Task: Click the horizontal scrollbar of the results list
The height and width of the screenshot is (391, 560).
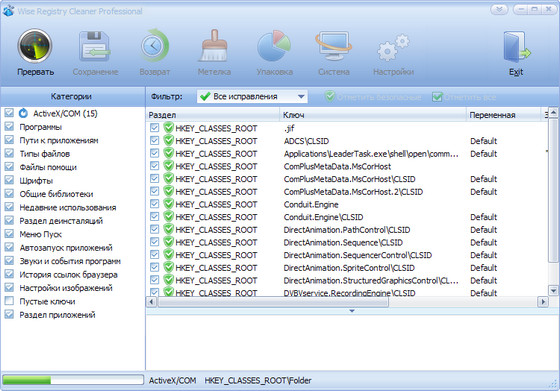Action: click(x=347, y=302)
